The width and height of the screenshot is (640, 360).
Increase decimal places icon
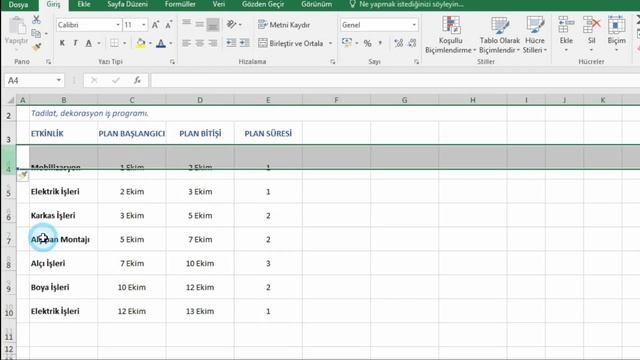pyautogui.click(x=398, y=43)
